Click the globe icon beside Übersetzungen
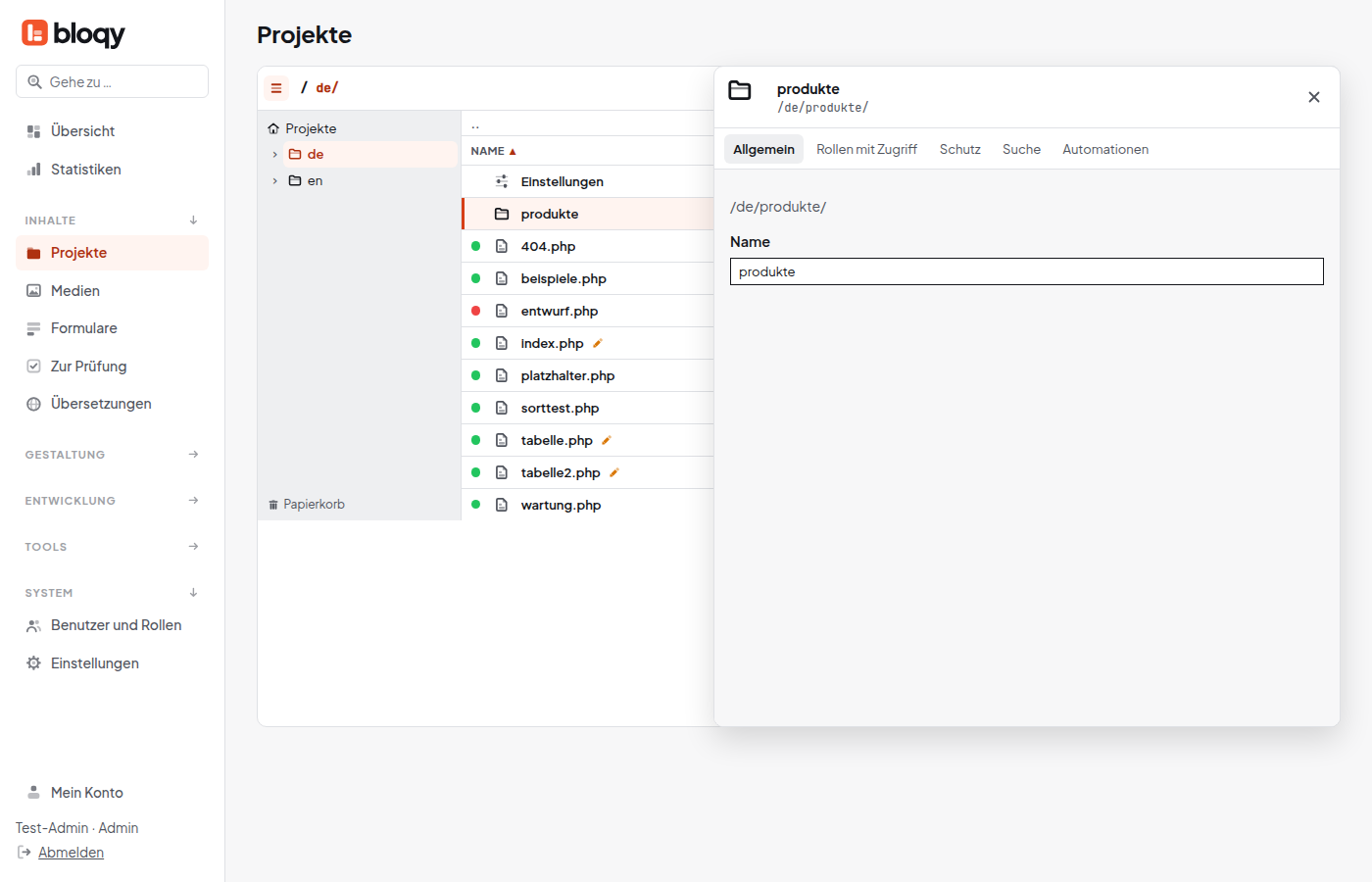Viewport: 1372px width, 882px height. pyautogui.click(x=33, y=404)
